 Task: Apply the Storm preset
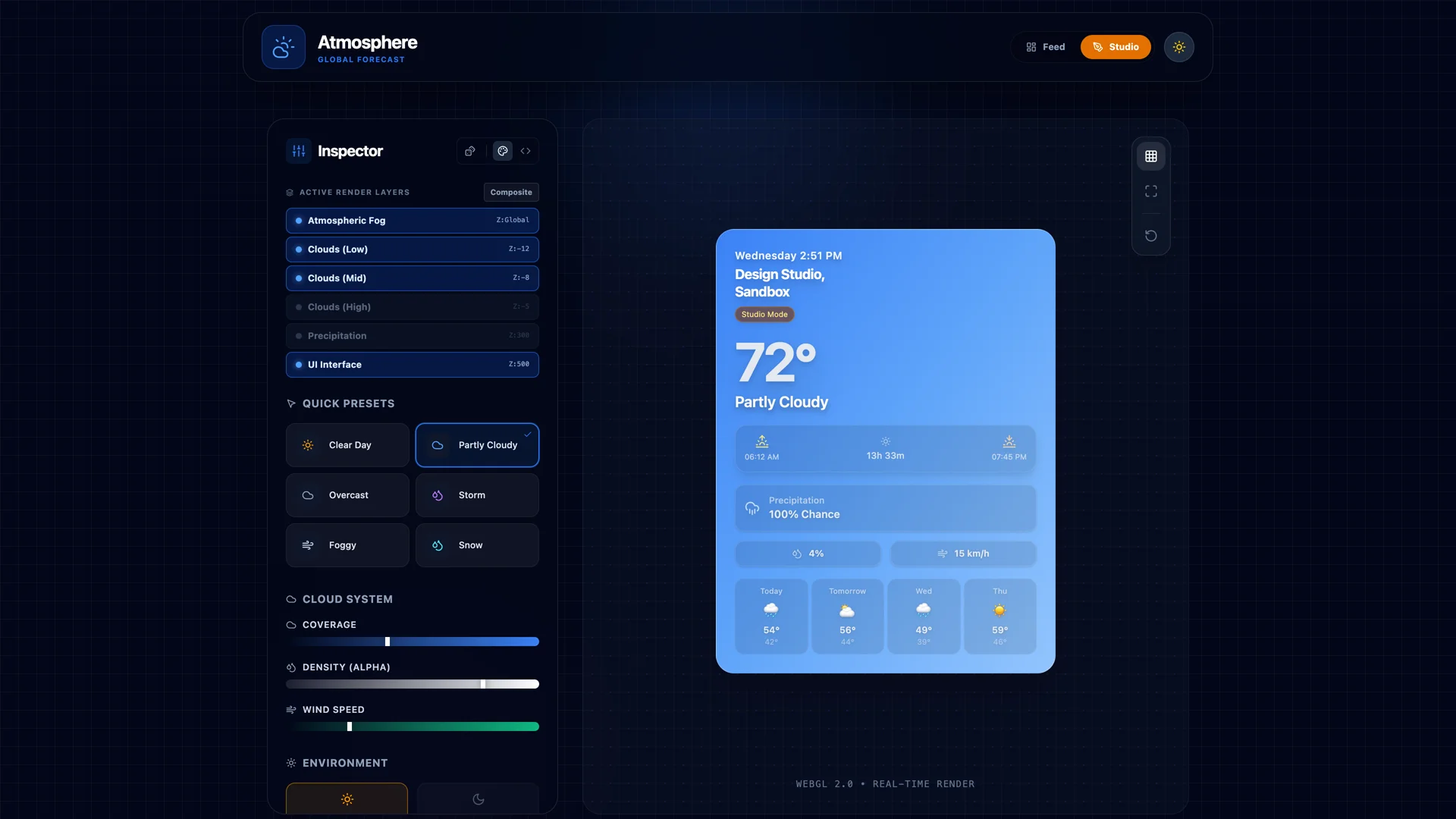click(477, 495)
